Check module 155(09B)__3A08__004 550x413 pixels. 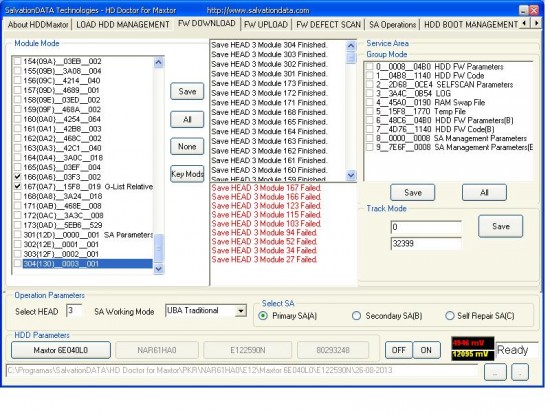click(17, 71)
